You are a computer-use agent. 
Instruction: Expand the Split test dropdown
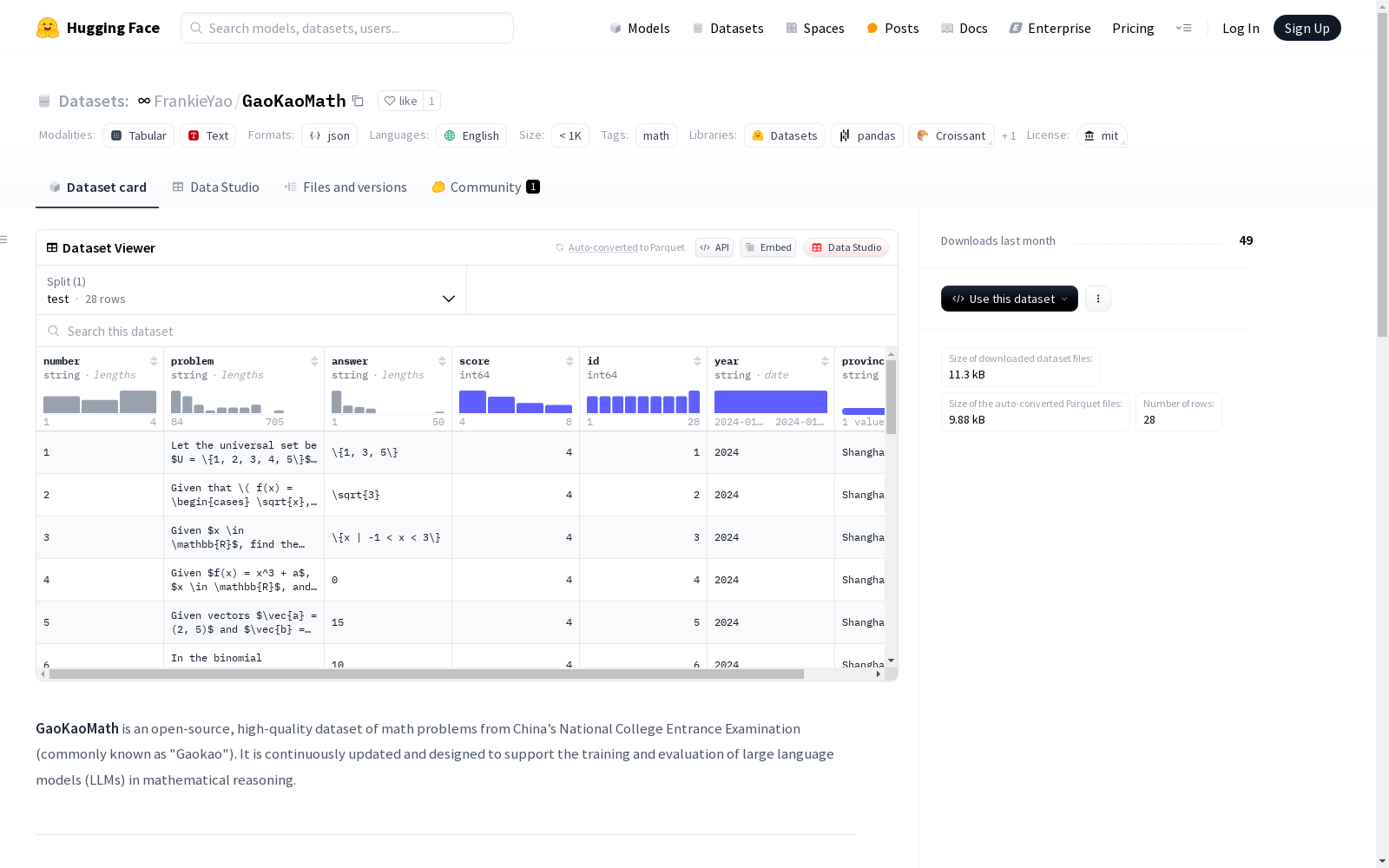click(x=252, y=290)
